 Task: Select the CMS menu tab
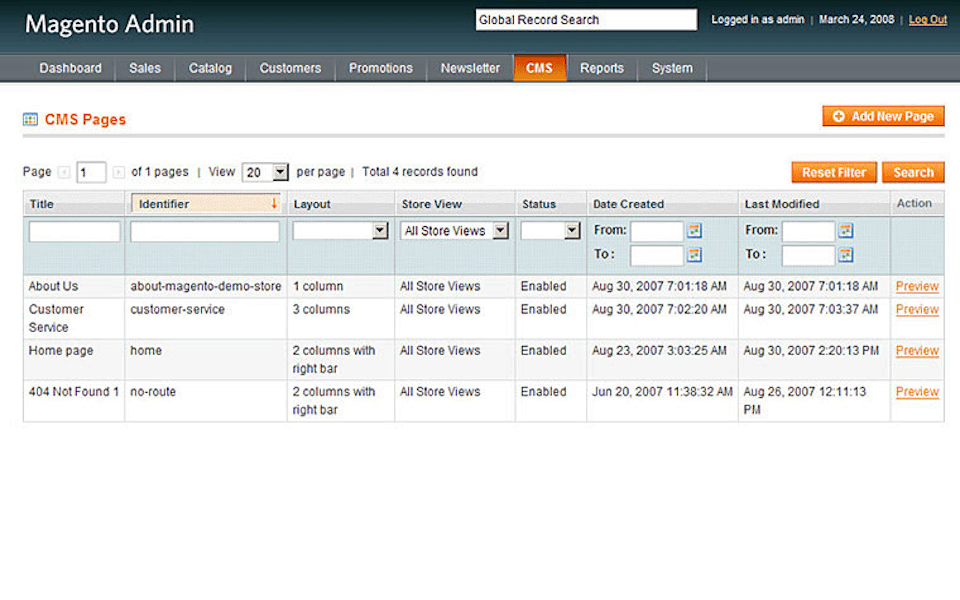539,68
